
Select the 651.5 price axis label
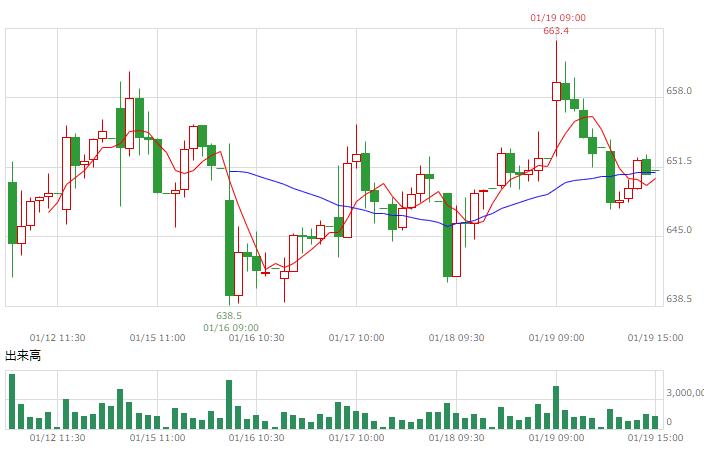click(679, 161)
